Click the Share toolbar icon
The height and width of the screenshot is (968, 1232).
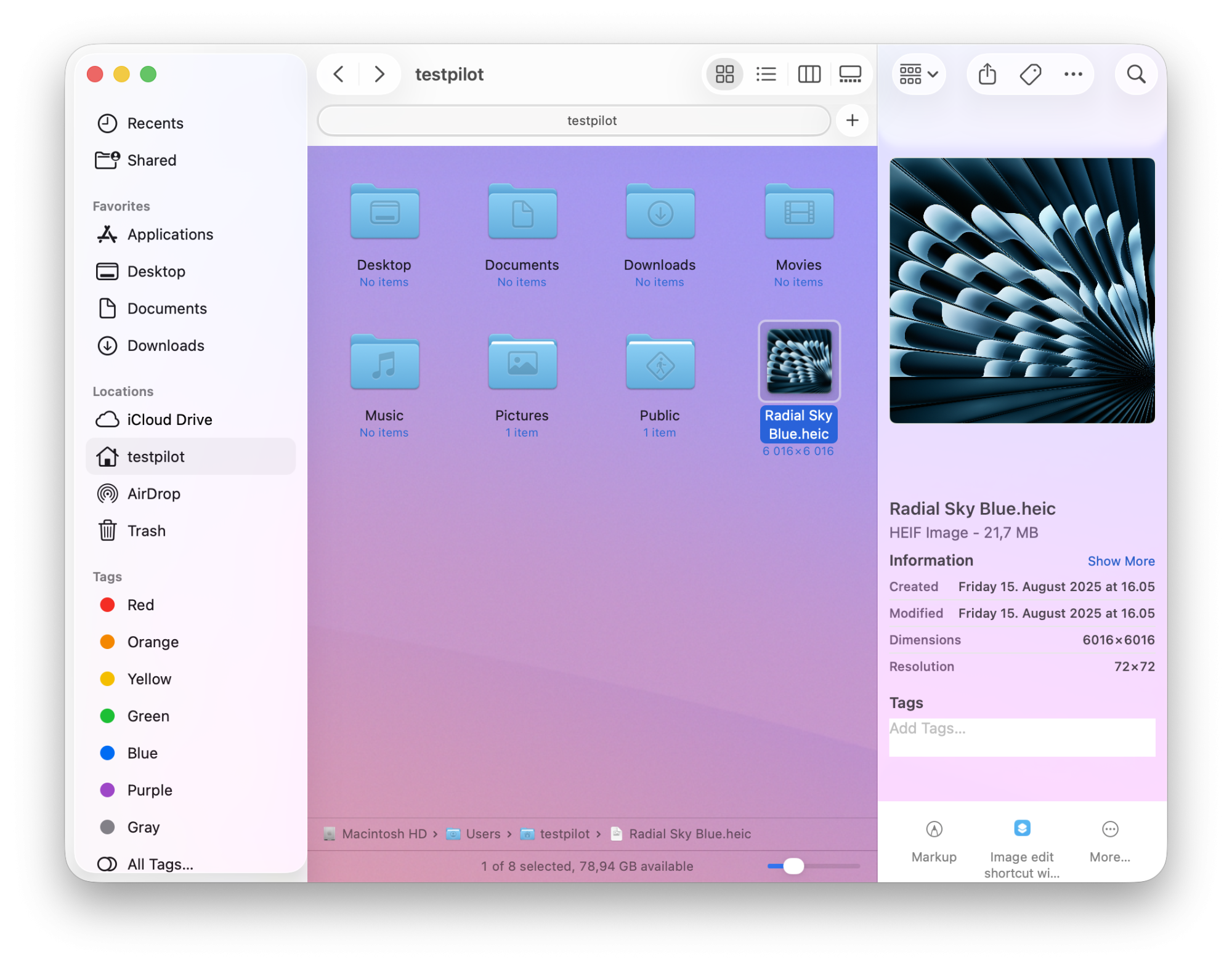(987, 75)
